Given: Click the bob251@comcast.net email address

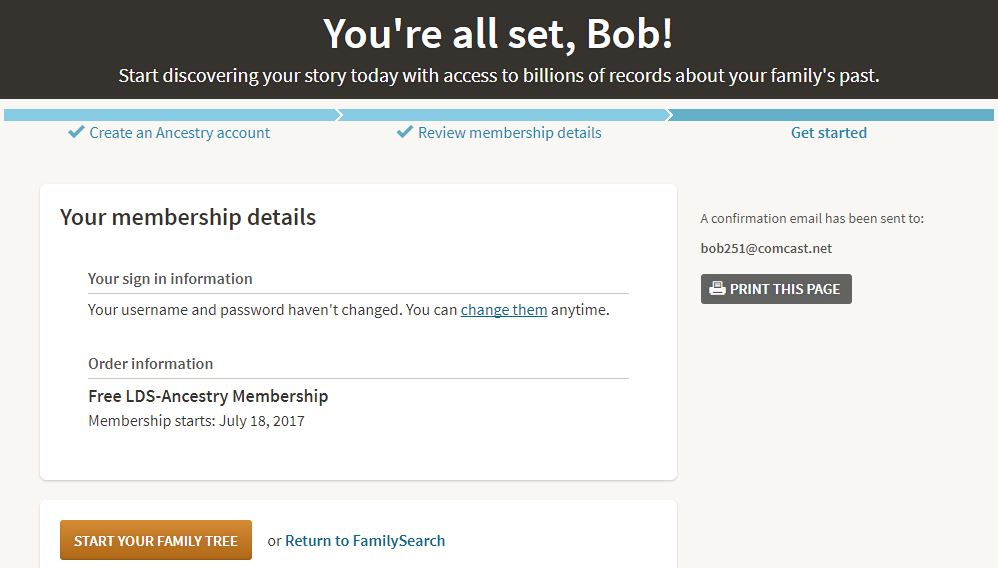Looking at the screenshot, I should coord(766,248).
